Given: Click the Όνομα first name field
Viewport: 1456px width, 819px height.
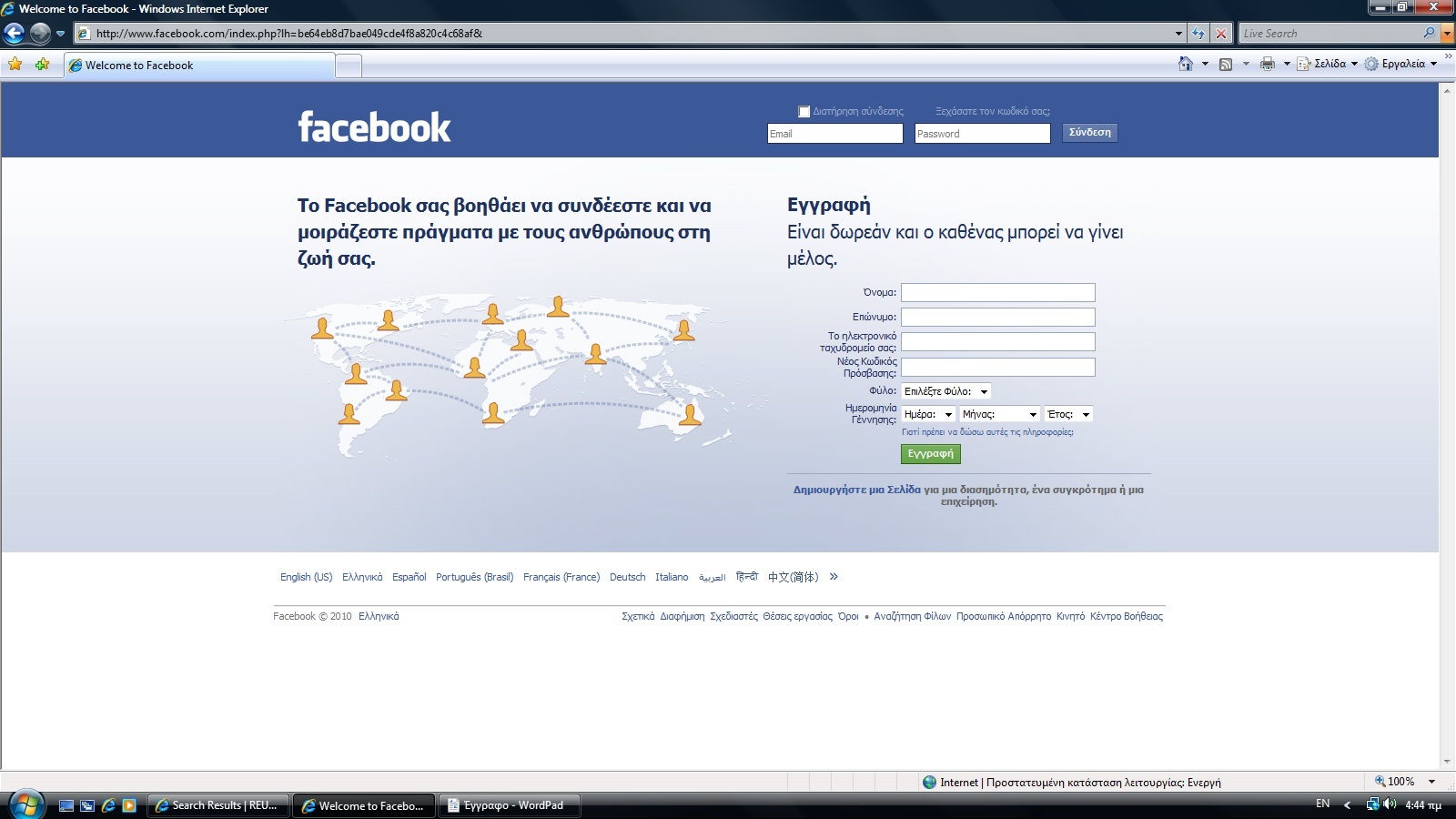Looking at the screenshot, I should 997,292.
